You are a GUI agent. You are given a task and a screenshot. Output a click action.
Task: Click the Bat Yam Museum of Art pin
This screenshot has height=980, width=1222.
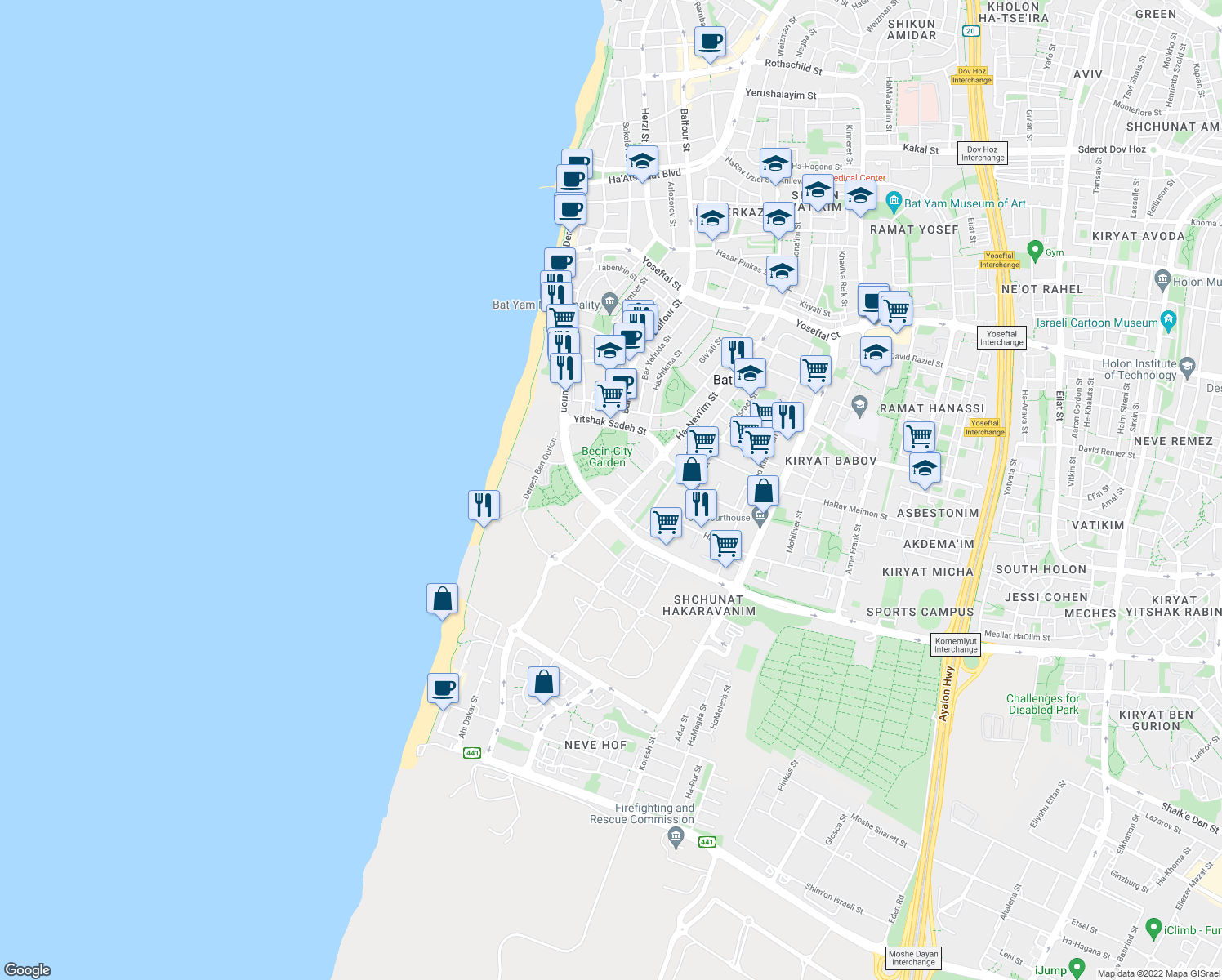pos(894,201)
